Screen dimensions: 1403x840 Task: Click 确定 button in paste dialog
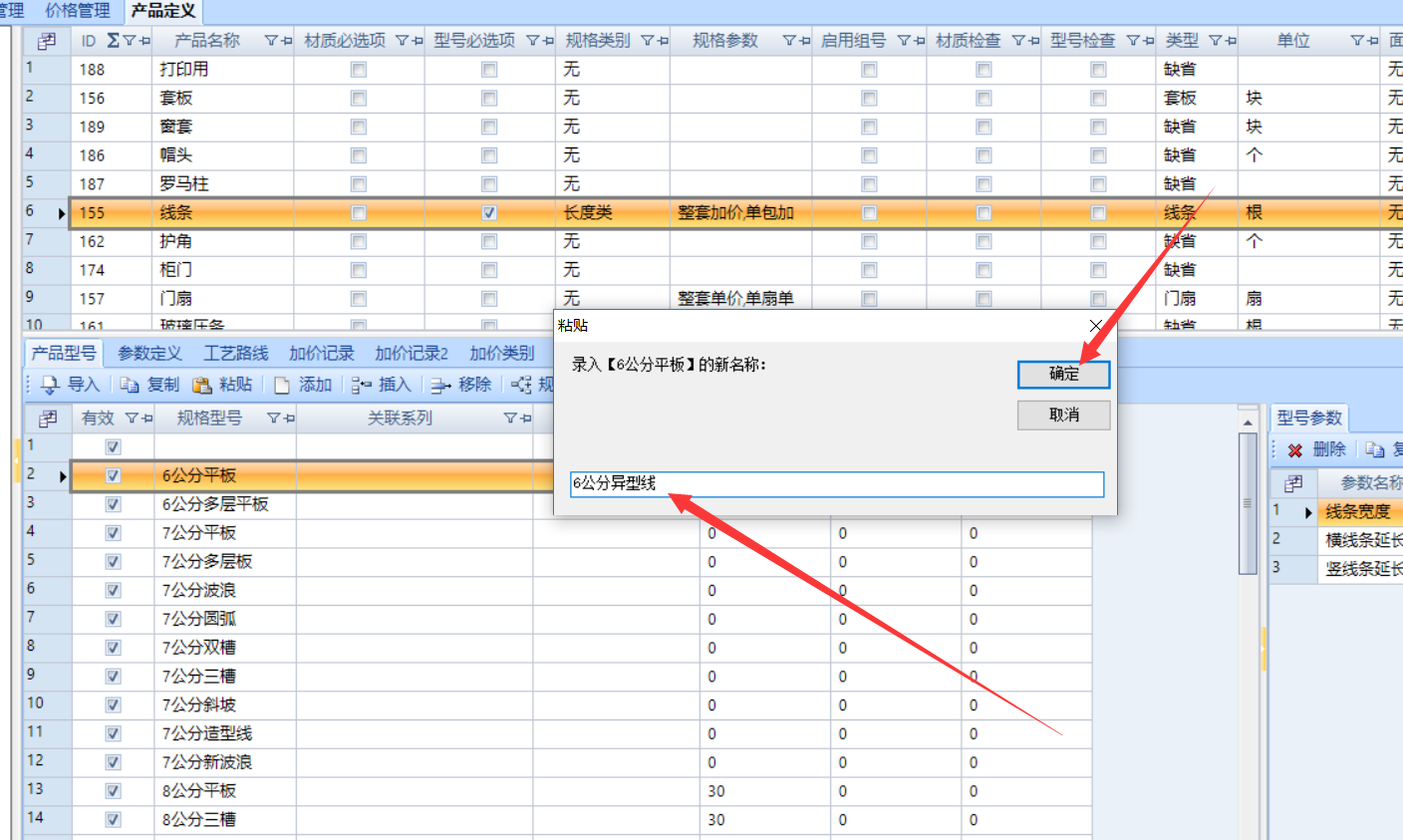1063,374
